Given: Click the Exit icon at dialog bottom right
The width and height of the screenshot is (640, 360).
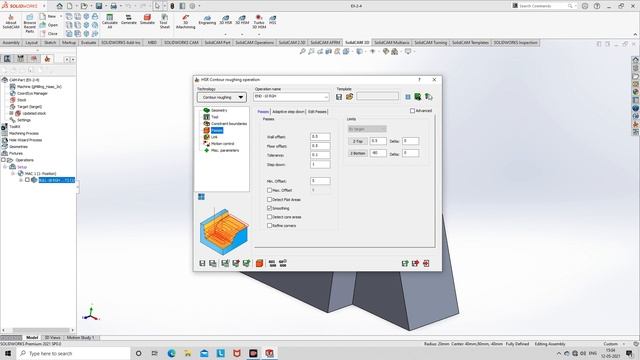Looking at the screenshot, I should (x=426, y=263).
